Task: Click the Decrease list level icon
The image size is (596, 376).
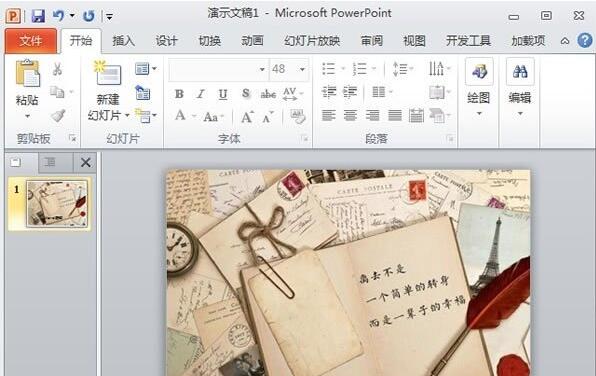Action: (329, 92)
